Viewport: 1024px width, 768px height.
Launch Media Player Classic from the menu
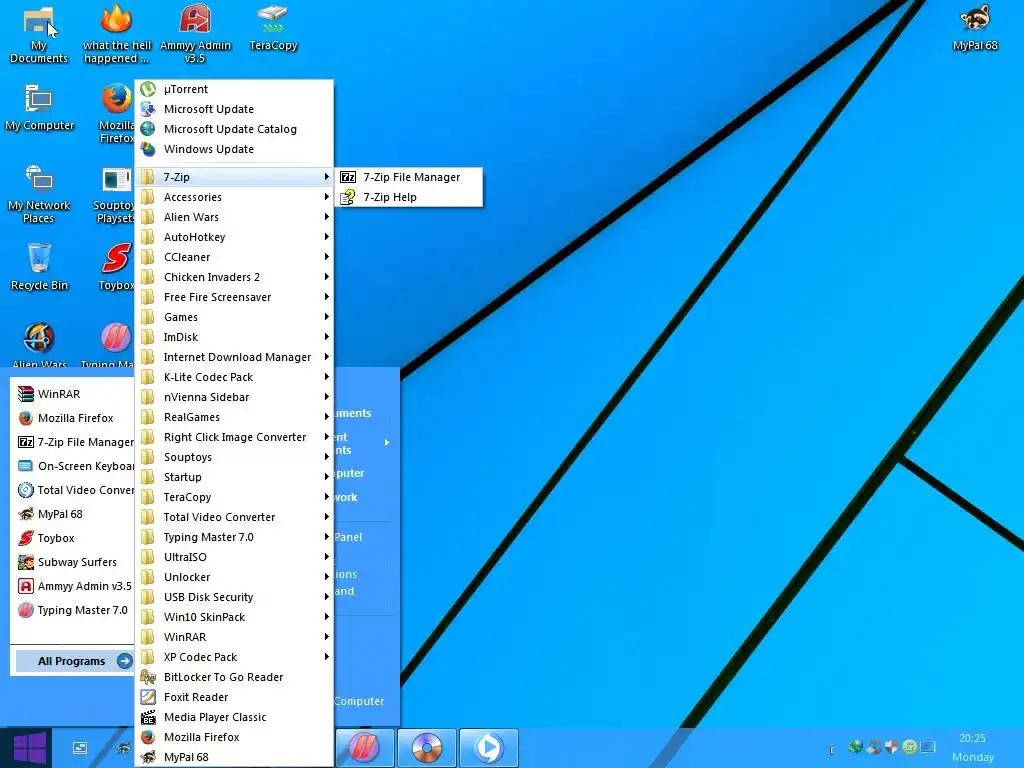234,717
